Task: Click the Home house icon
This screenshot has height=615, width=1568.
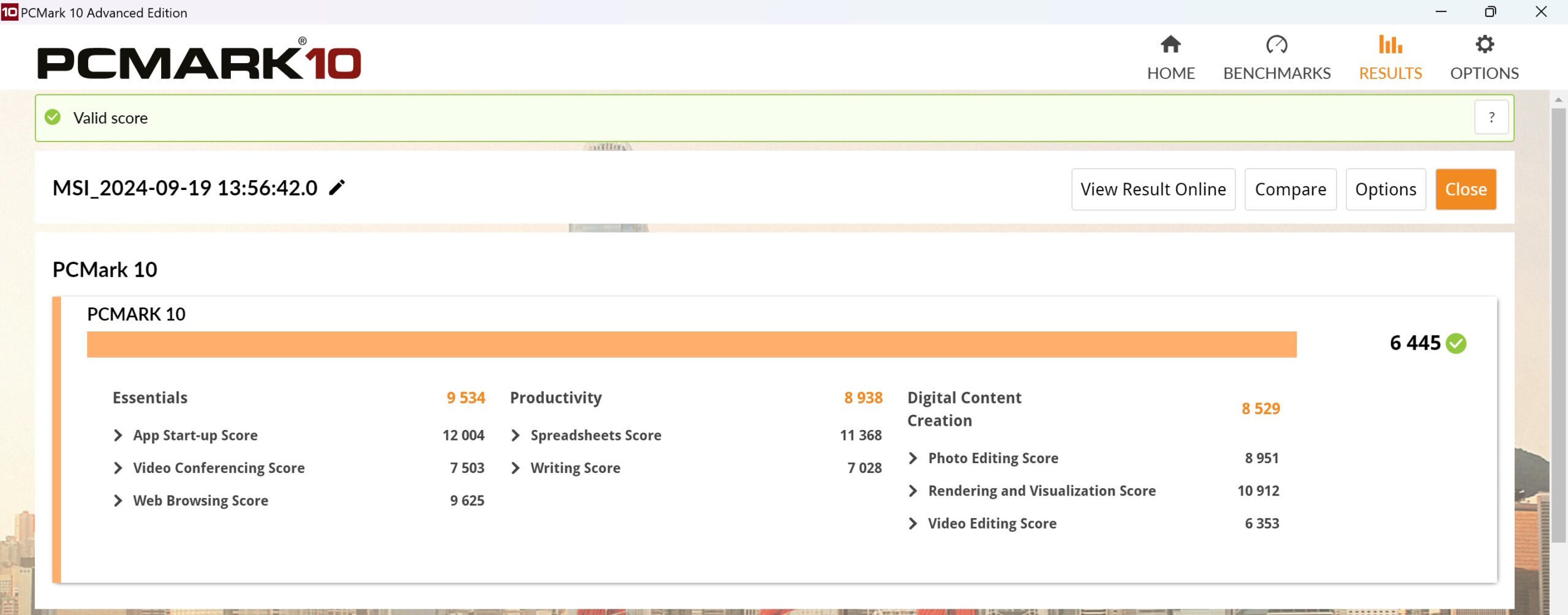Action: point(1170,44)
